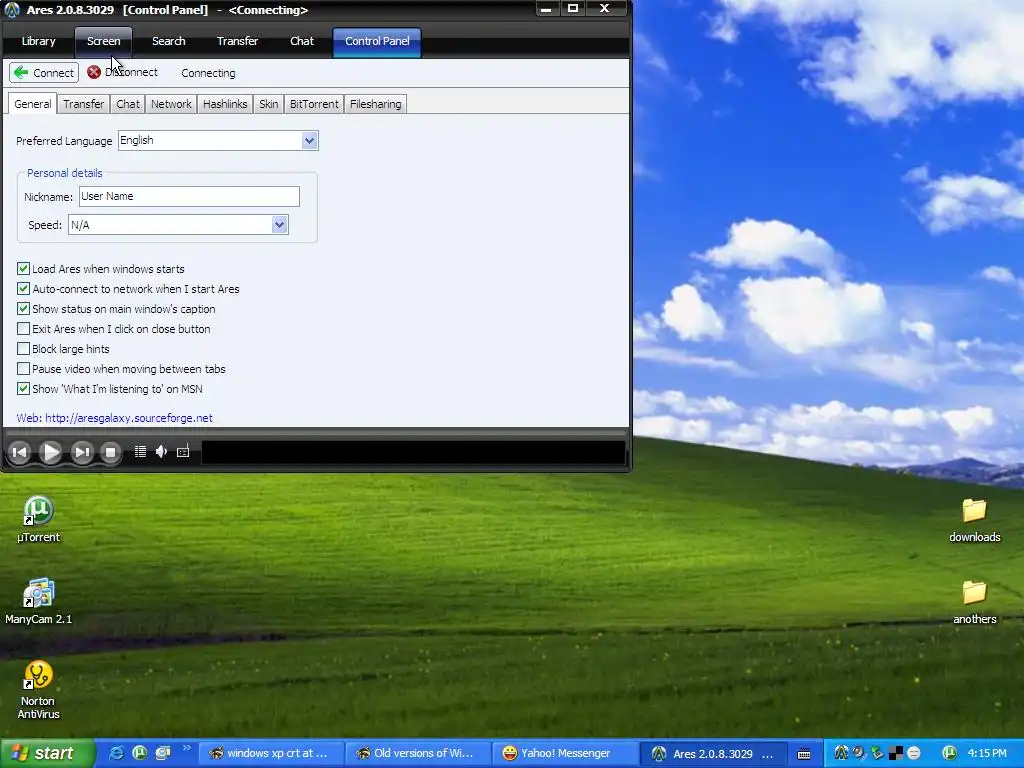Enable Exit Ares on close button
This screenshot has width=1024, height=768.
(x=24, y=328)
